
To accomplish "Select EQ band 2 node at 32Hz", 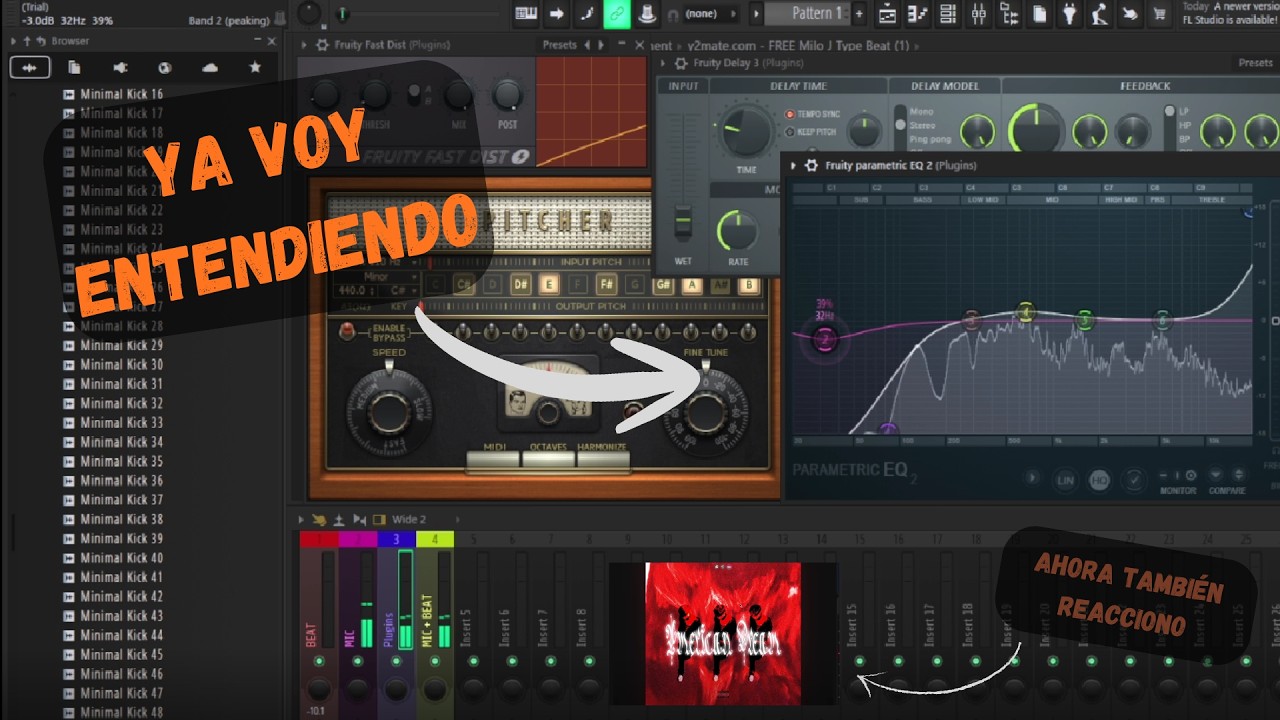I will tap(825, 340).
